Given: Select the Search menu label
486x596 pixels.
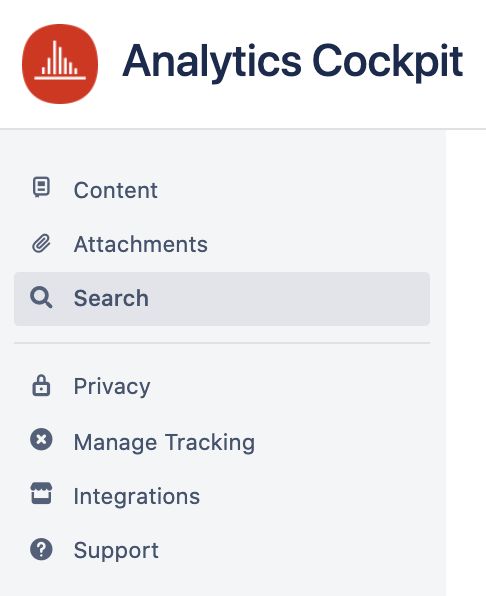Looking at the screenshot, I should click(111, 298).
